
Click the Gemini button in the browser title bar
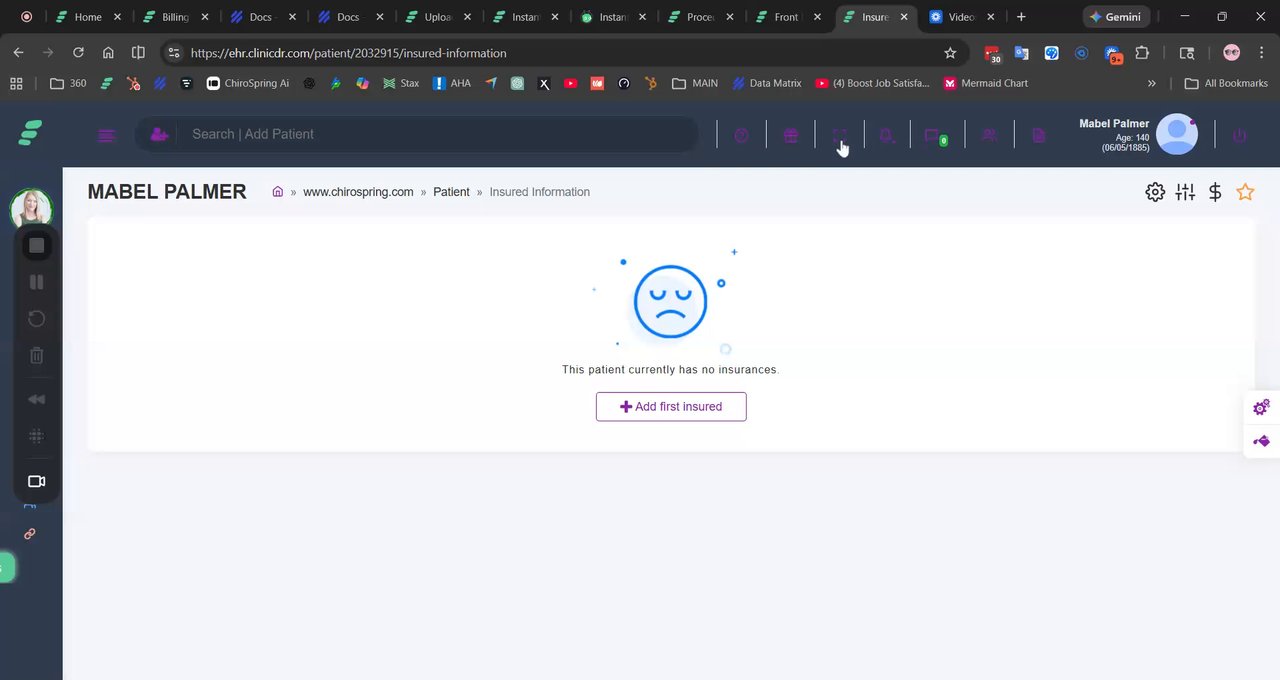(x=1115, y=17)
